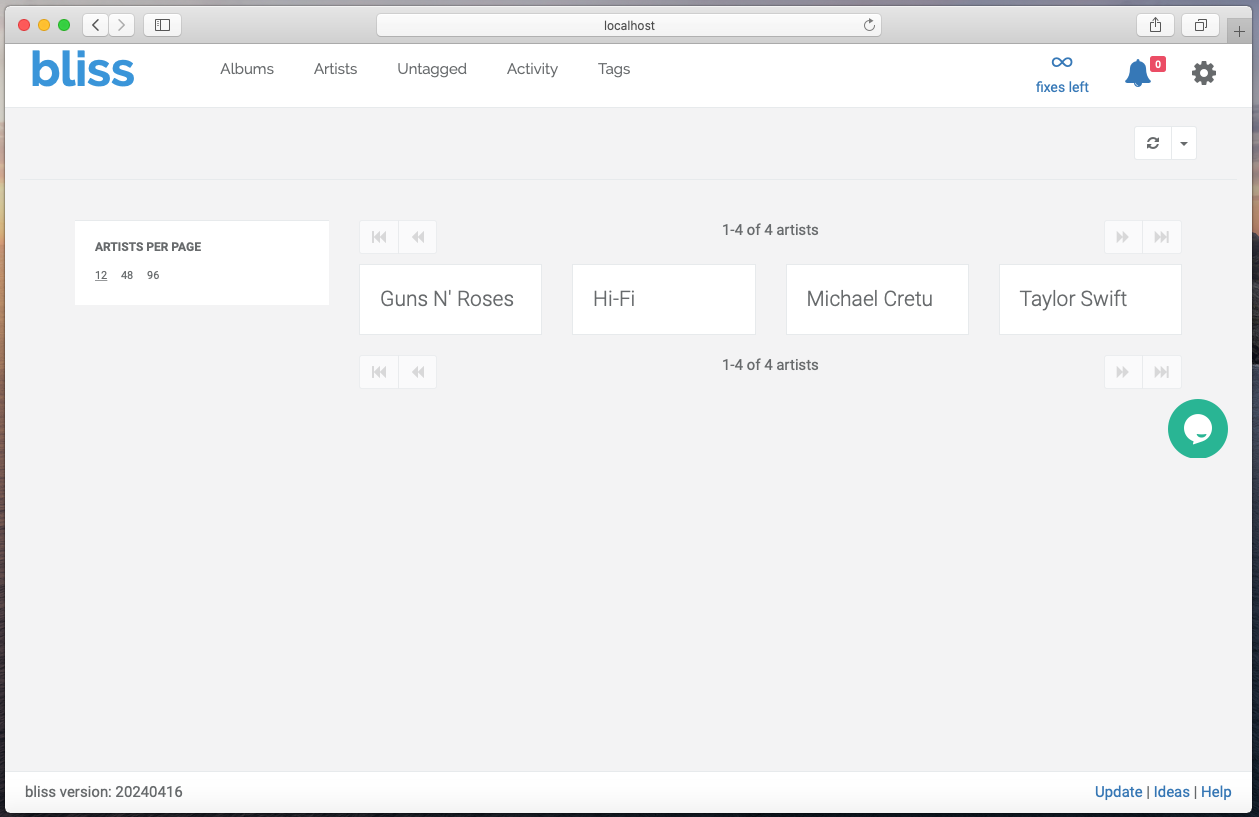The image size is (1259, 817).
Task: Click the bliss logo
Action: click(x=83, y=69)
